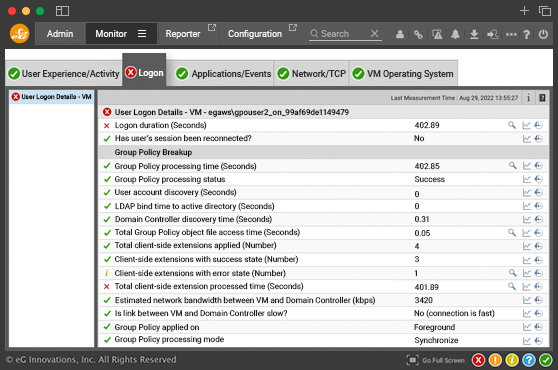This screenshot has height=370, width=558.
Task: Open the help question mark icon
Action: pyautogui.click(x=527, y=35)
